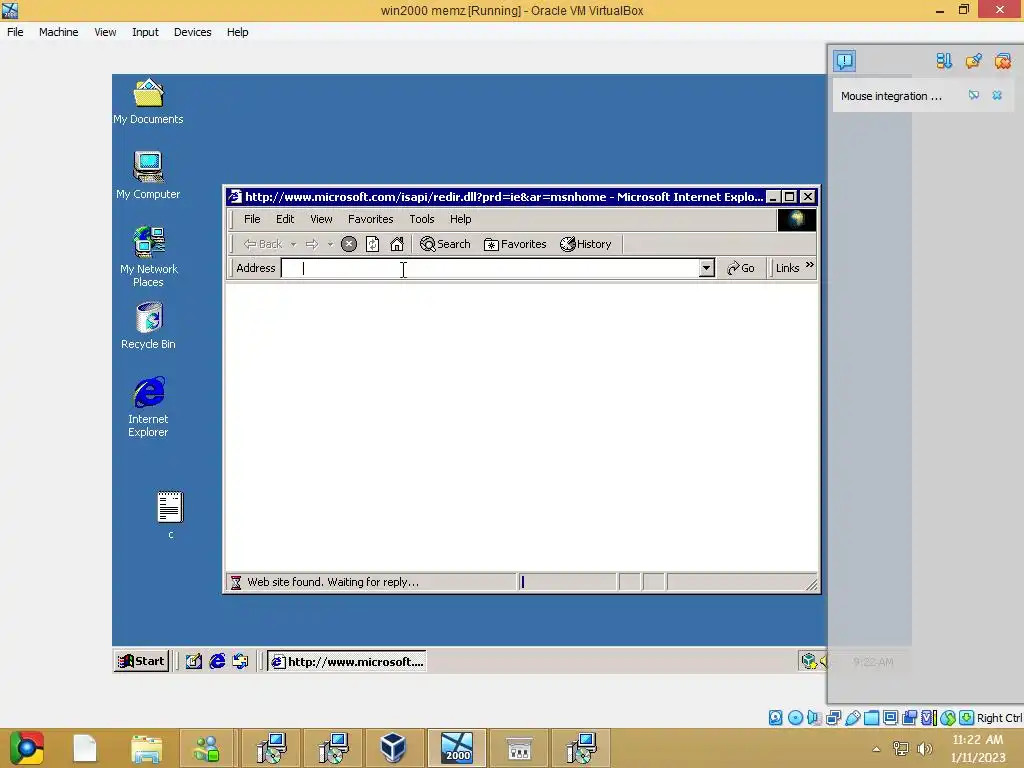
Task: Click the 'Web site found. Waiting for reply…' status text
Action: tap(333, 582)
